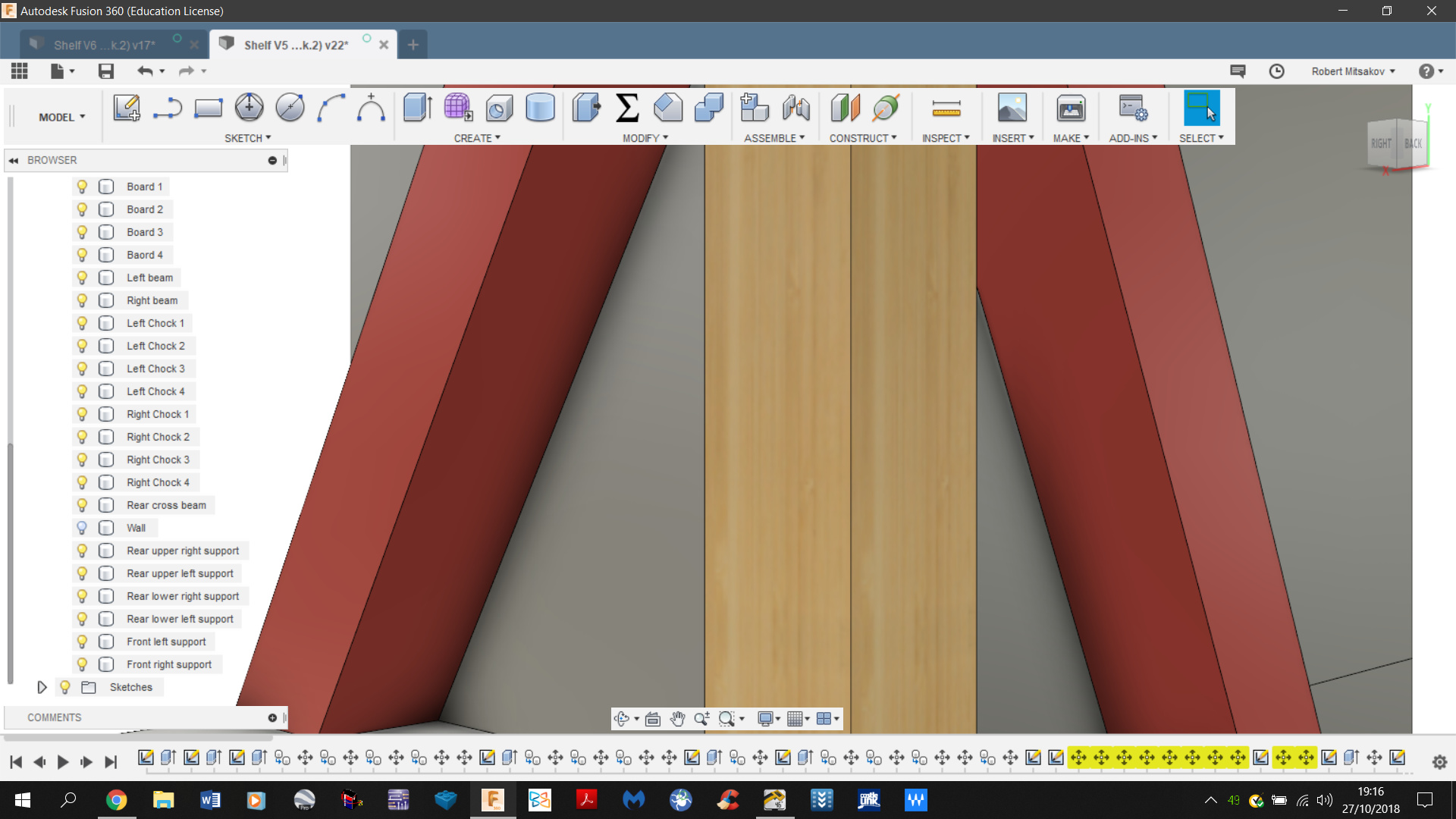The image size is (1456, 819).
Task: Activate the Select tool
Action: tap(1201, 108)
